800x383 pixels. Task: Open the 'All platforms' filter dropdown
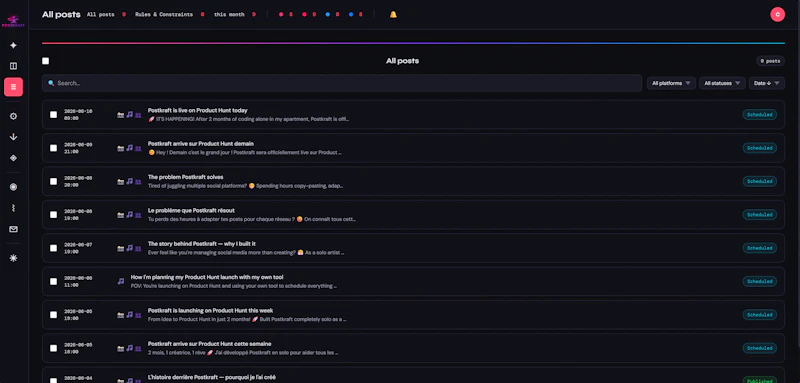pos(671,83)
